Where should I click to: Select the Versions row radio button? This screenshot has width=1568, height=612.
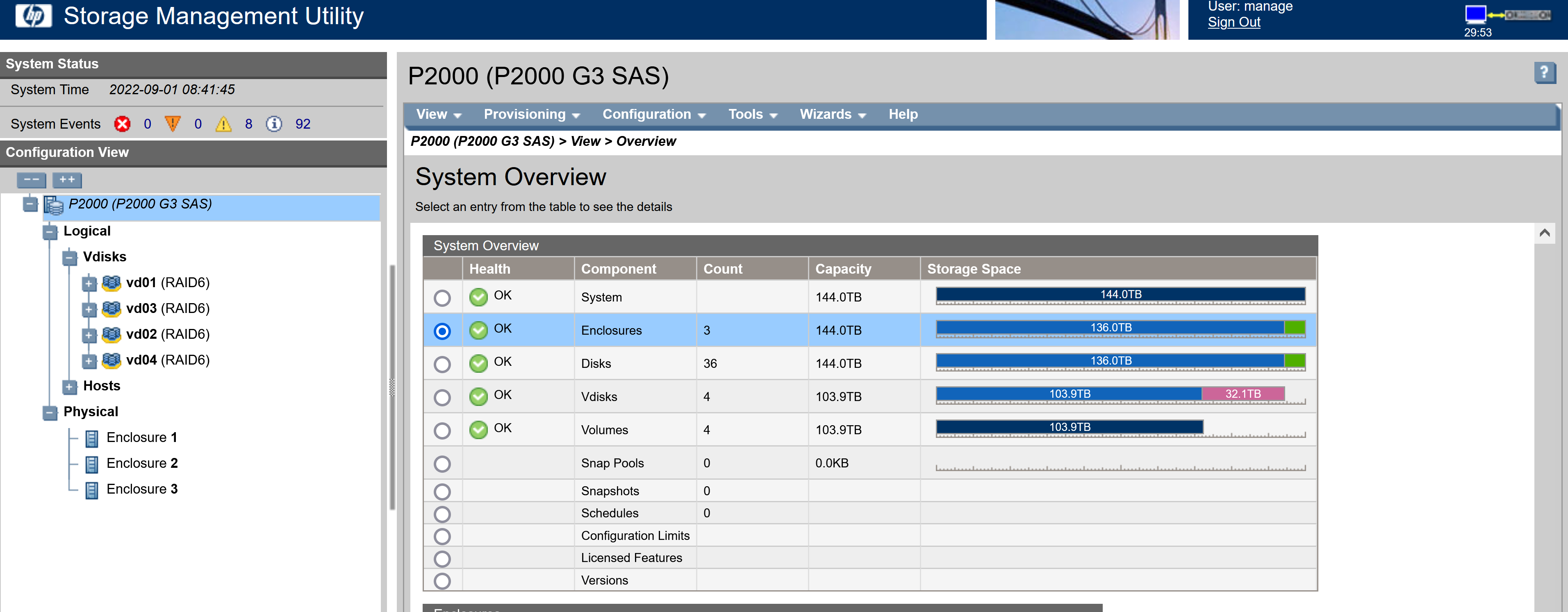(x=442, y=581)
